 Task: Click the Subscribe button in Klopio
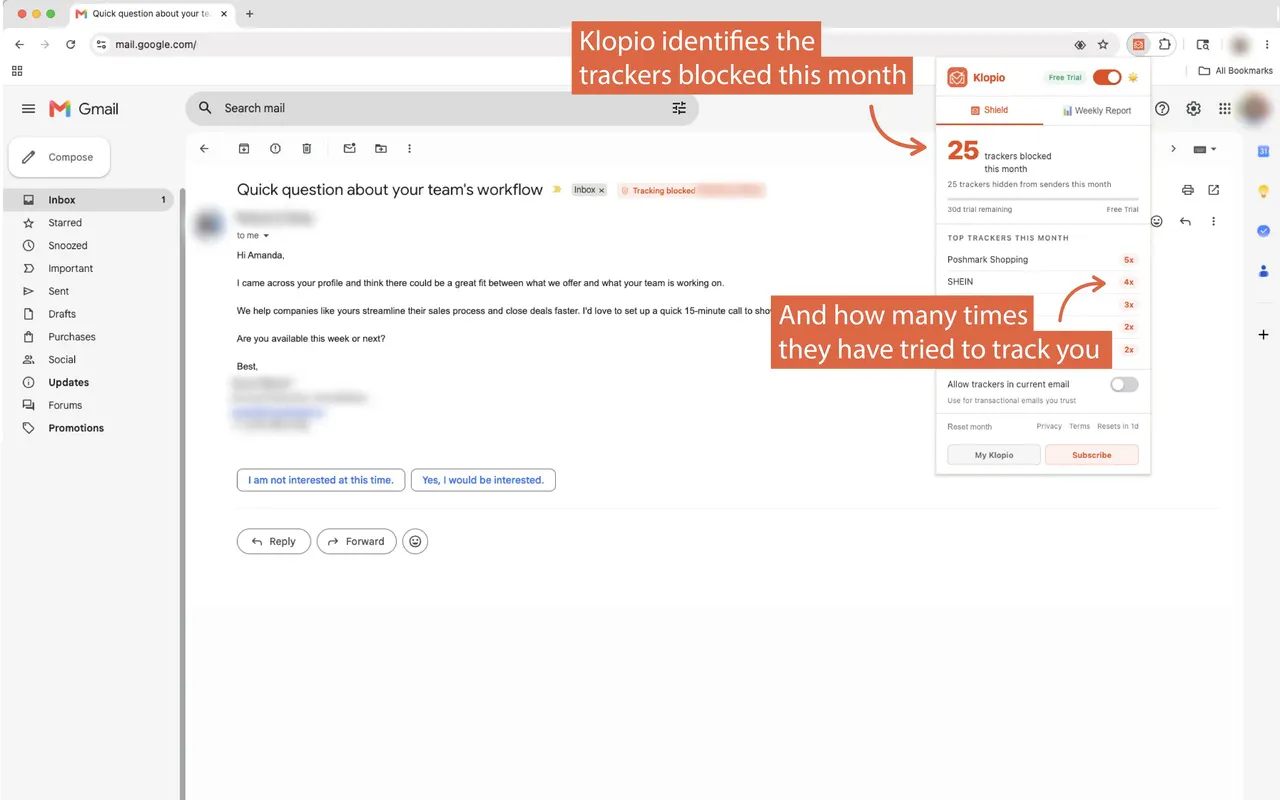(x=1092, y=455)
